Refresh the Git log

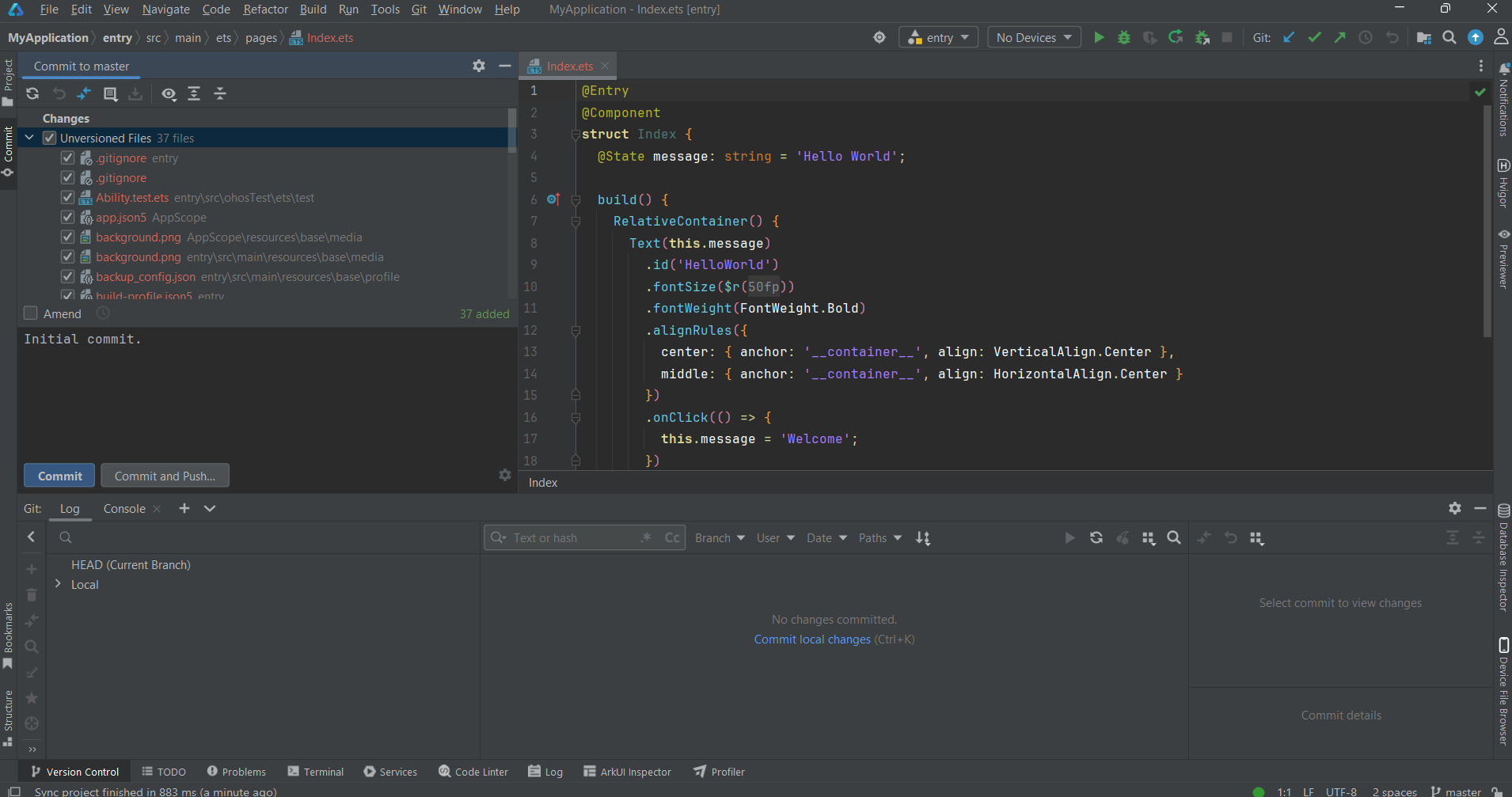1096,537
